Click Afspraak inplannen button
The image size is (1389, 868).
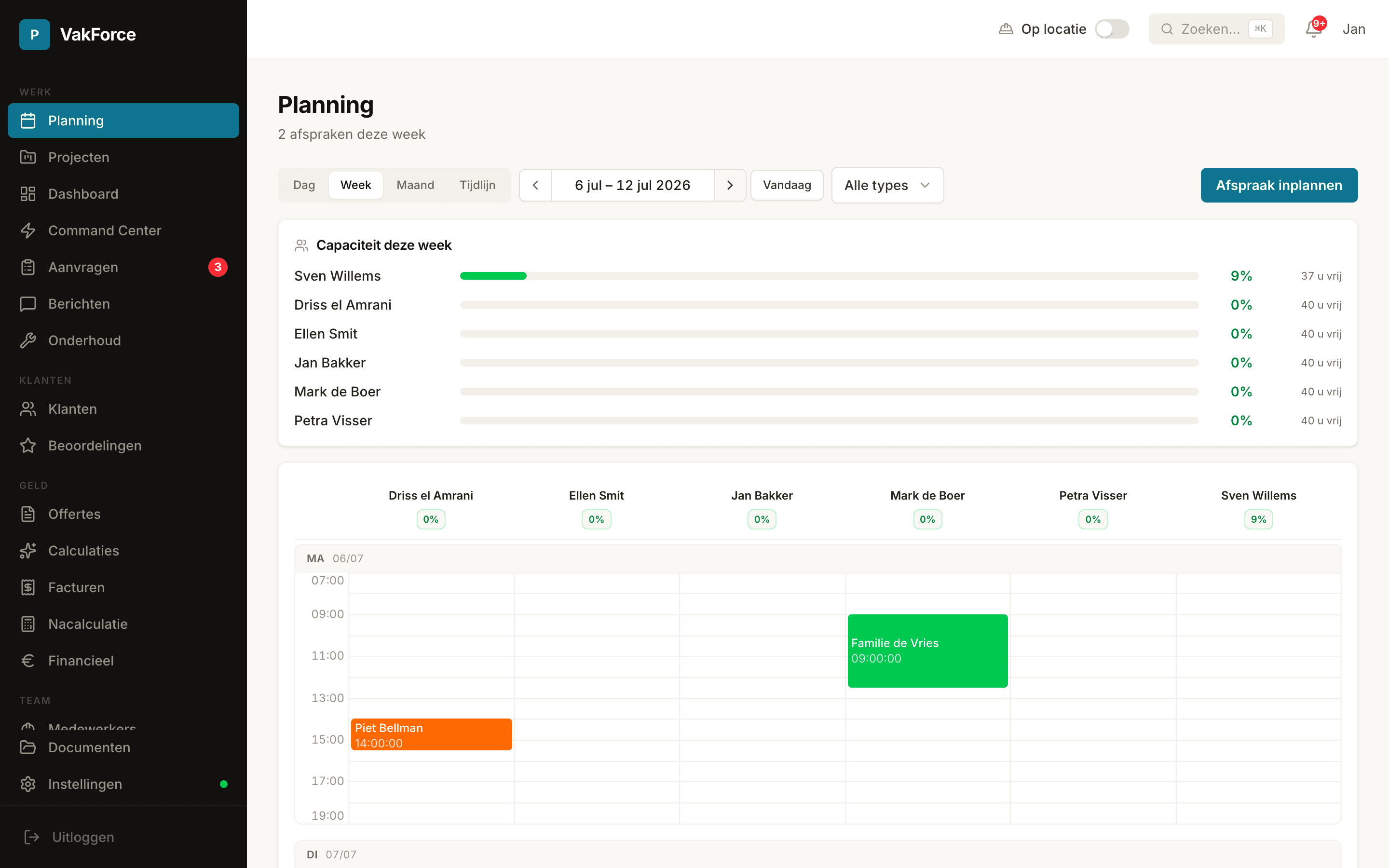[1279, 186]
